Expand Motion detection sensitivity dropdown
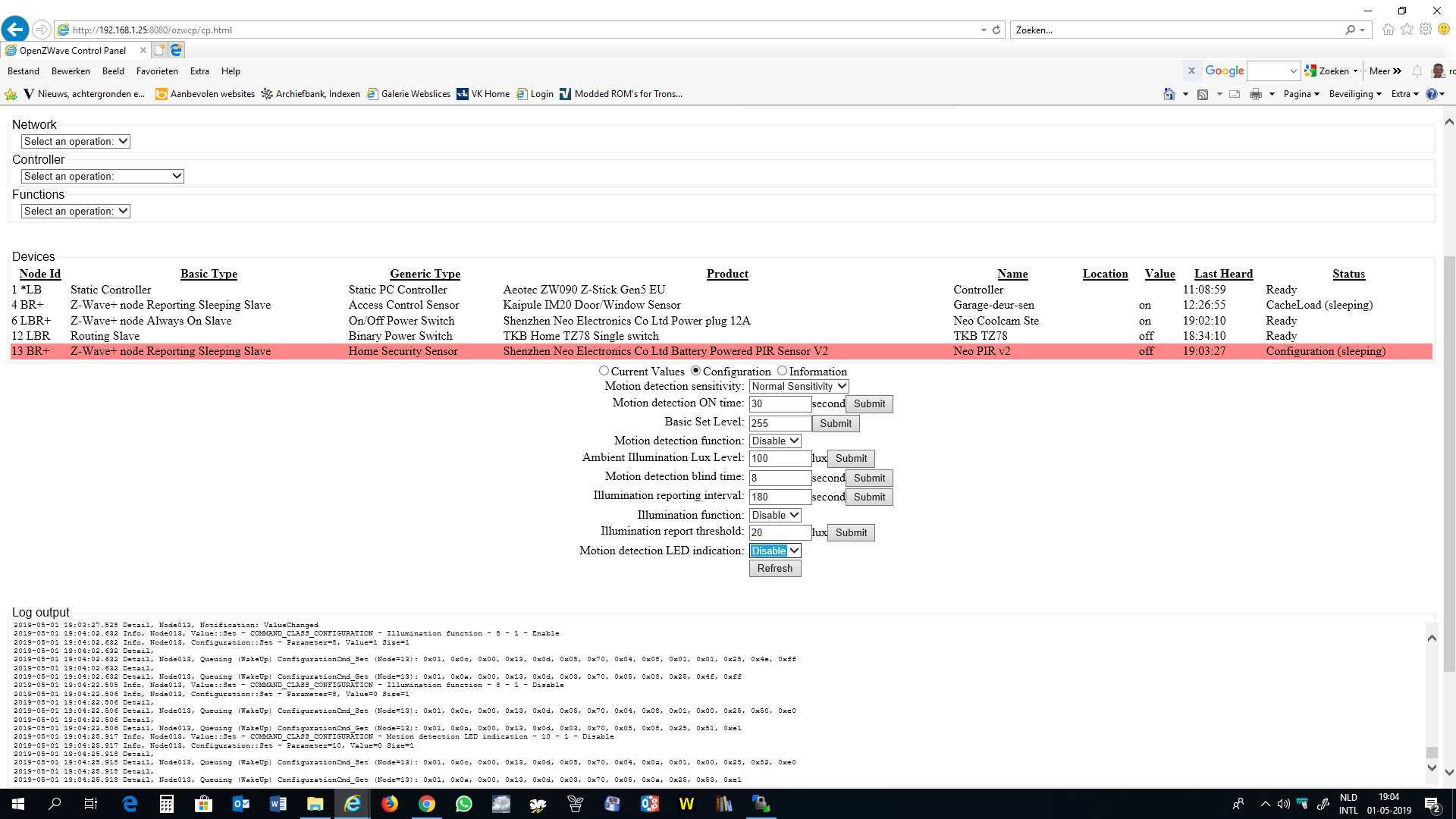The height and width of the screenshot is (819, 1456). click(x=799, y=386)
